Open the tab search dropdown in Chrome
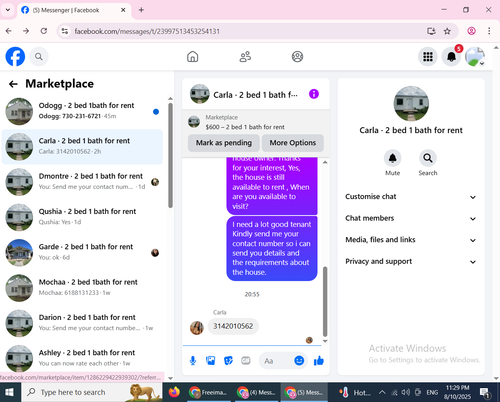Viewport: 500px width, 402px height. click(x=8, y=10)
